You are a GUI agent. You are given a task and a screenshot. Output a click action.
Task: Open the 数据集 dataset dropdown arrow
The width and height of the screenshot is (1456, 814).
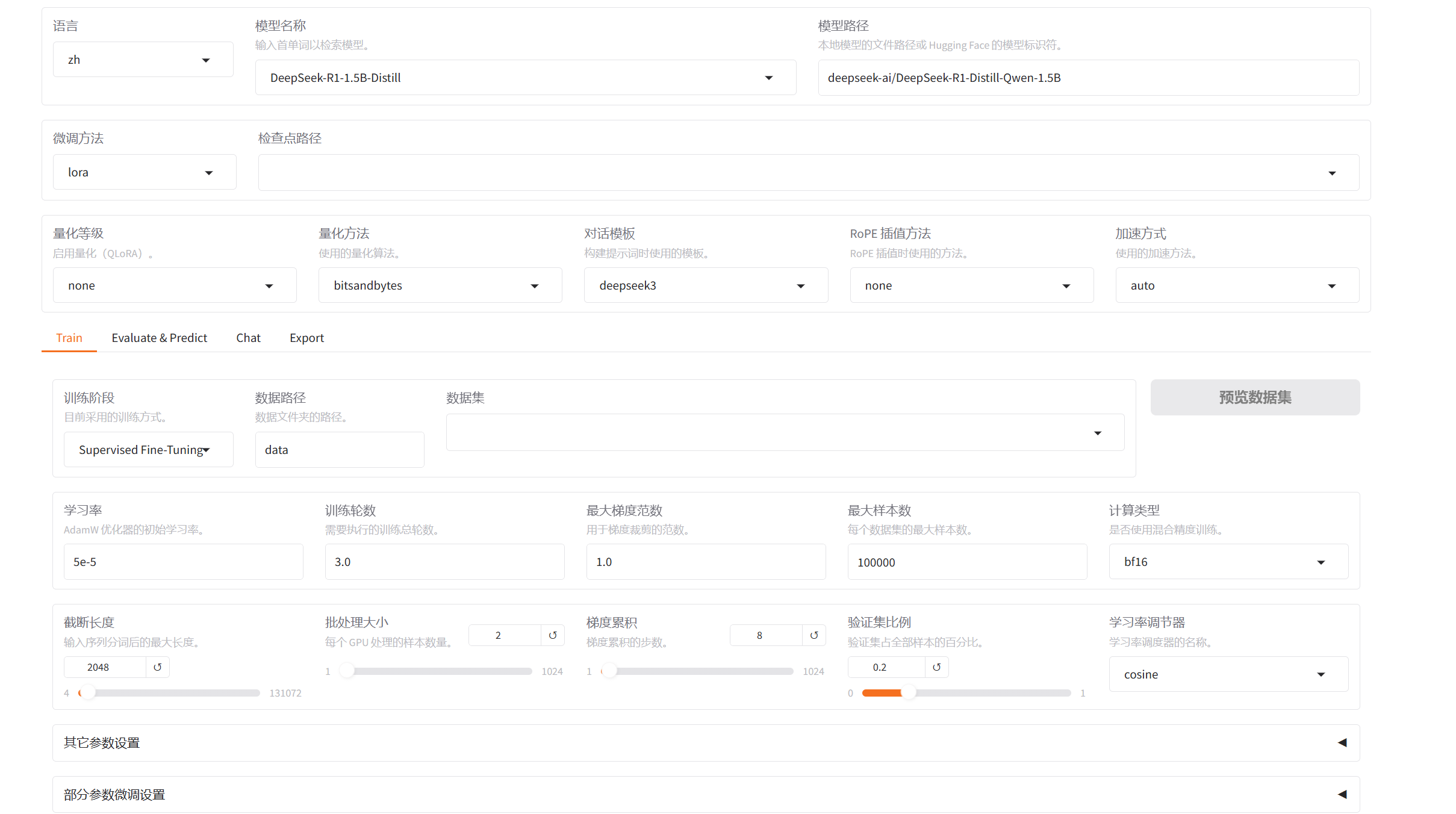(x=1097, y=433)
